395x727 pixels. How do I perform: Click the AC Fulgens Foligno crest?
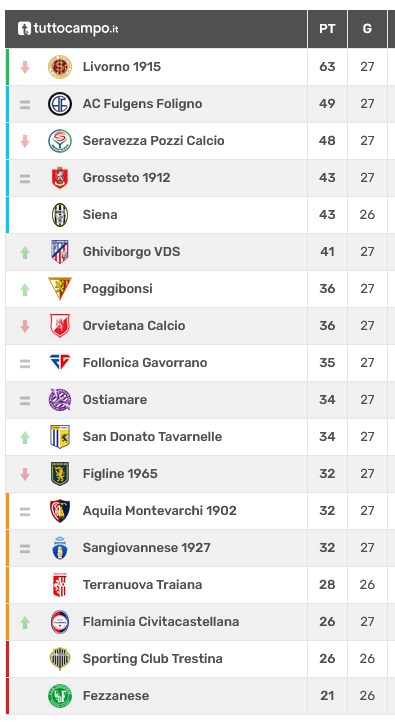[x=60, y=104]
